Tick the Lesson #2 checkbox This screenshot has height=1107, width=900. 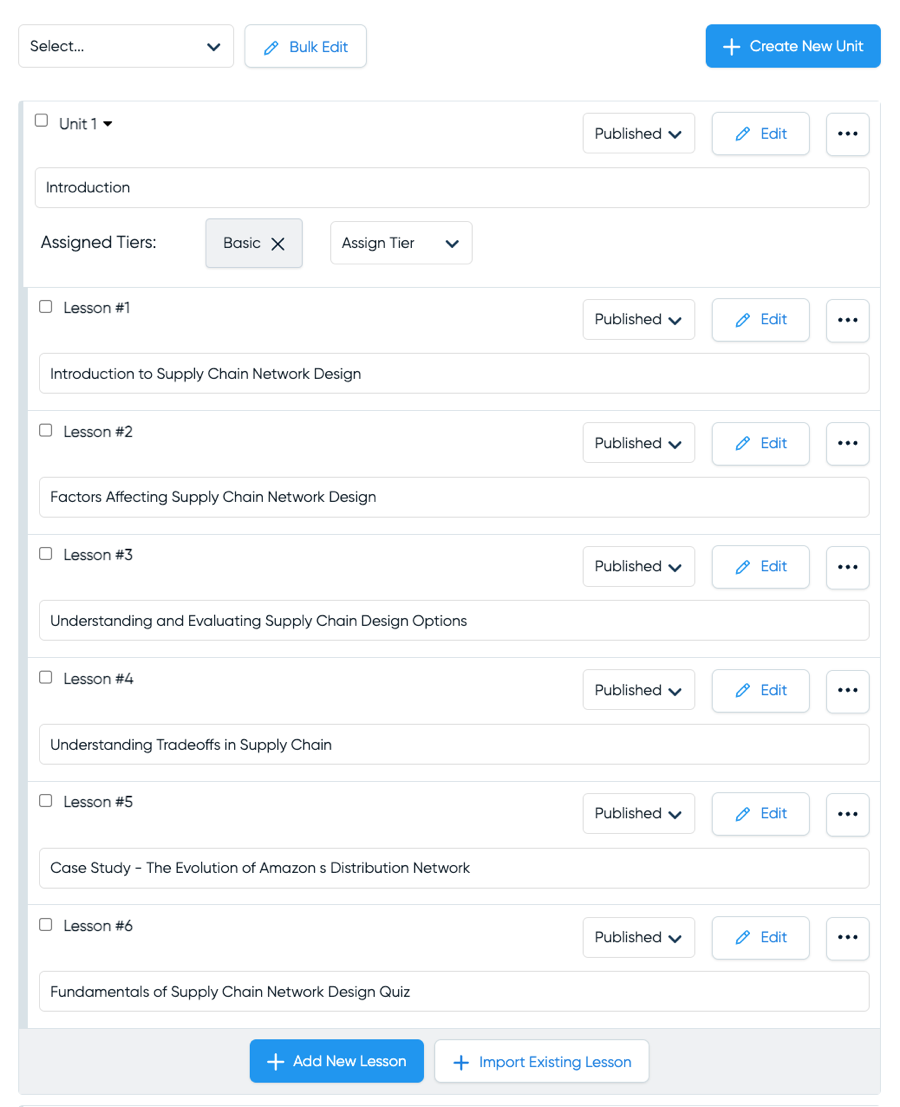pyautogui.click(x=46, y=431)
